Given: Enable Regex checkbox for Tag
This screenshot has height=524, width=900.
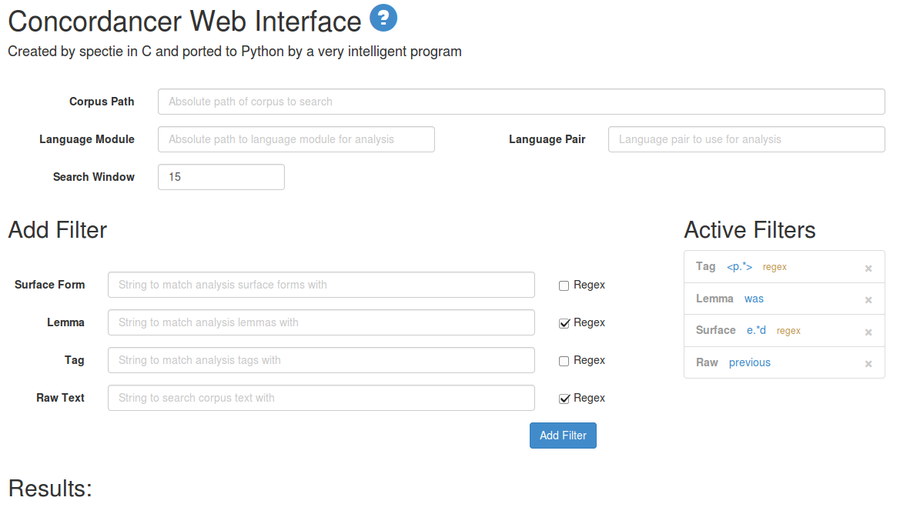Looking at the screenshot, I should [x=564, y=361].
